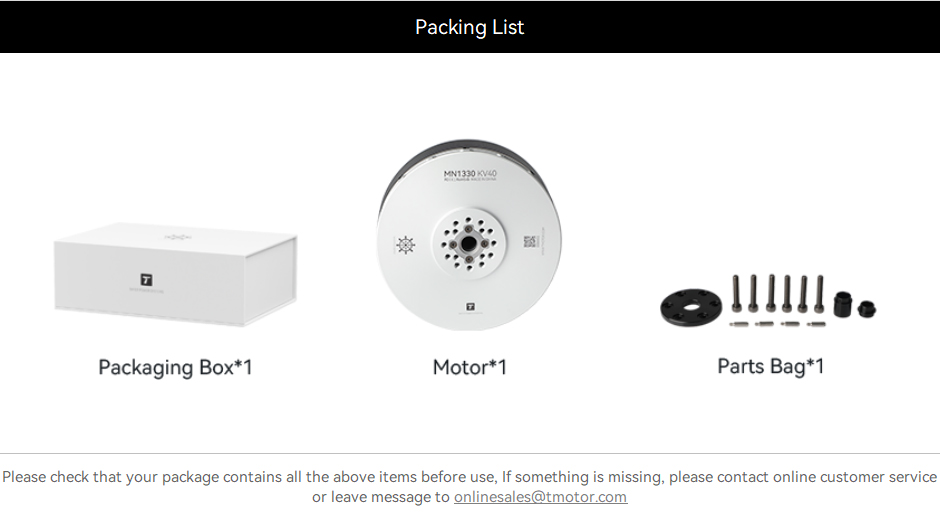
Task: Click the "Please check that your package" notice
Action: click(469, 477)
